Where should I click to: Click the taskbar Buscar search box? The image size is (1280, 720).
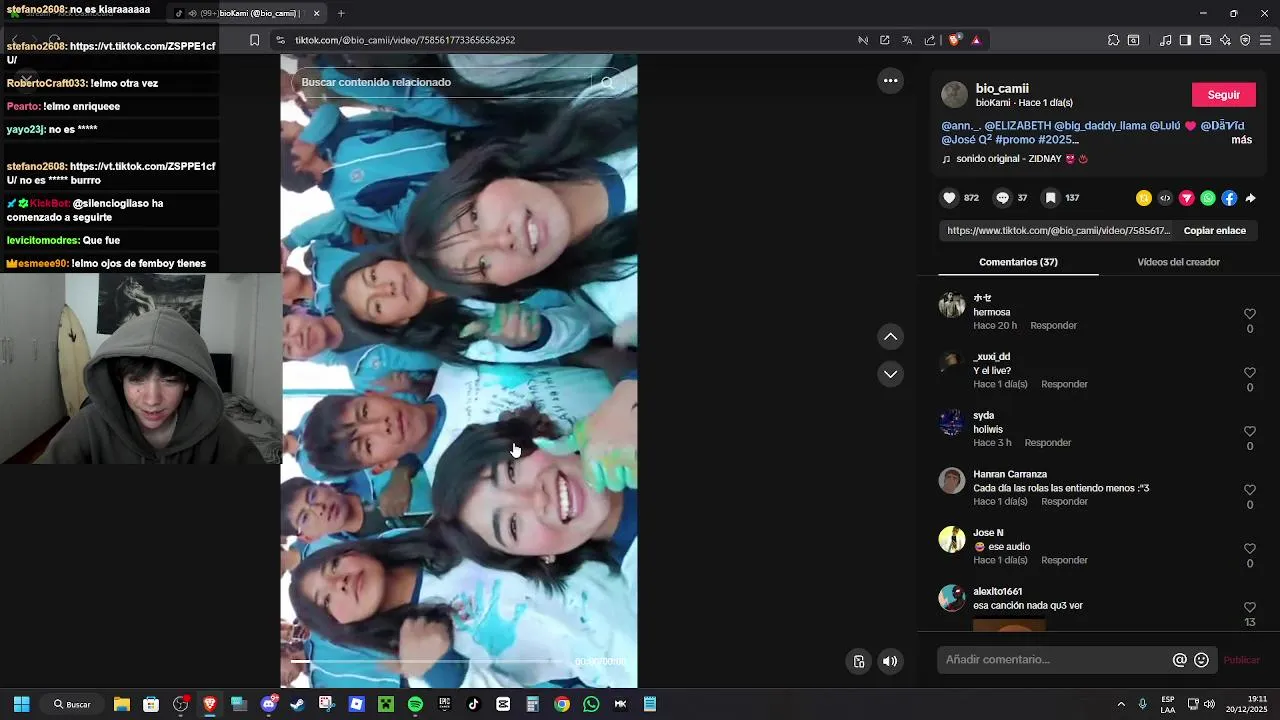[72, 704]
